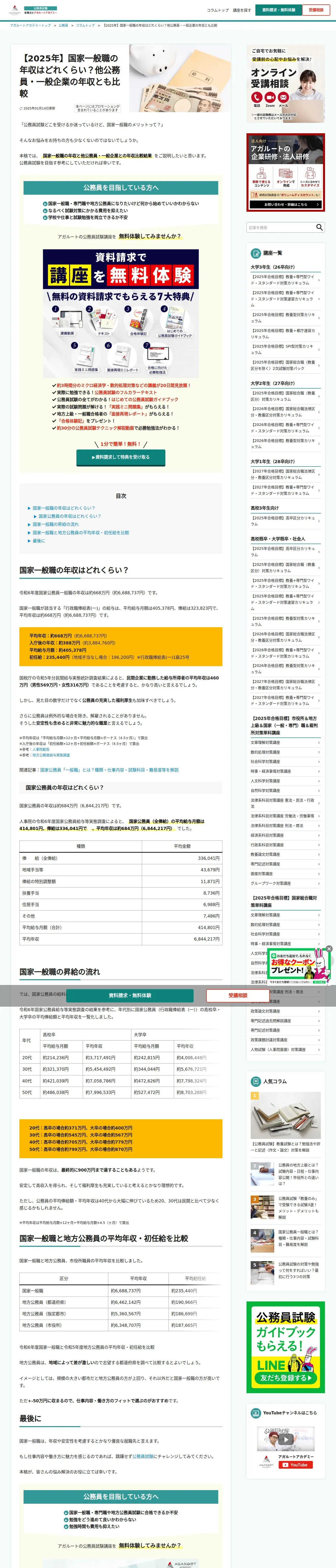Click the 人気コラム heading icon

(256, 1082)
